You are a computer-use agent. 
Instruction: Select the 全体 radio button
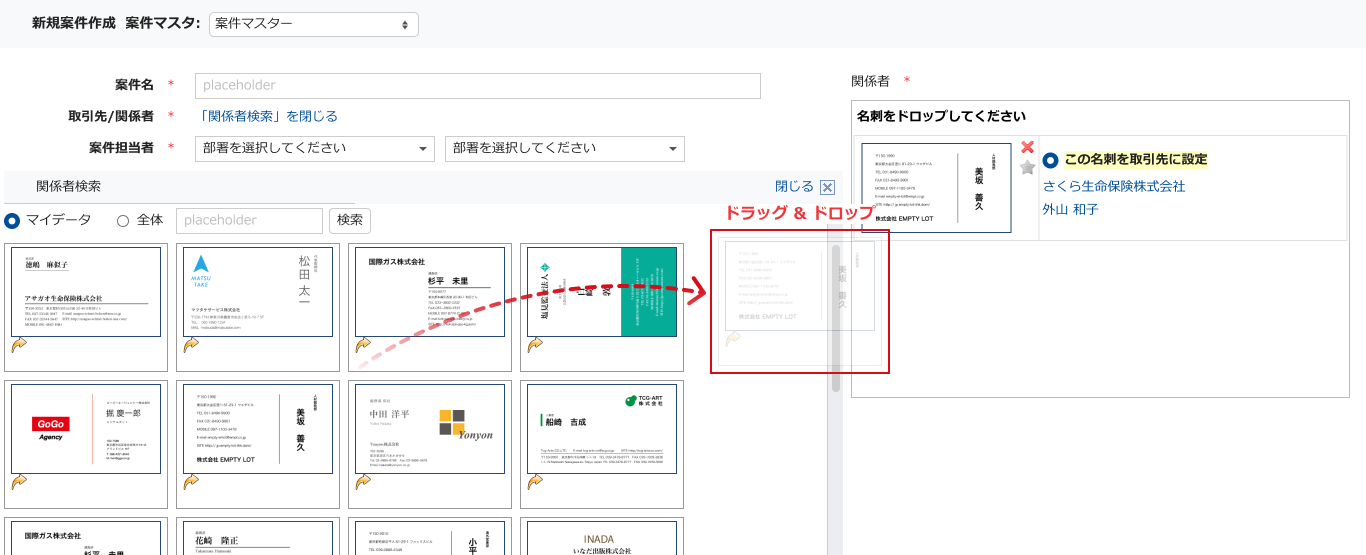(124, 220)
